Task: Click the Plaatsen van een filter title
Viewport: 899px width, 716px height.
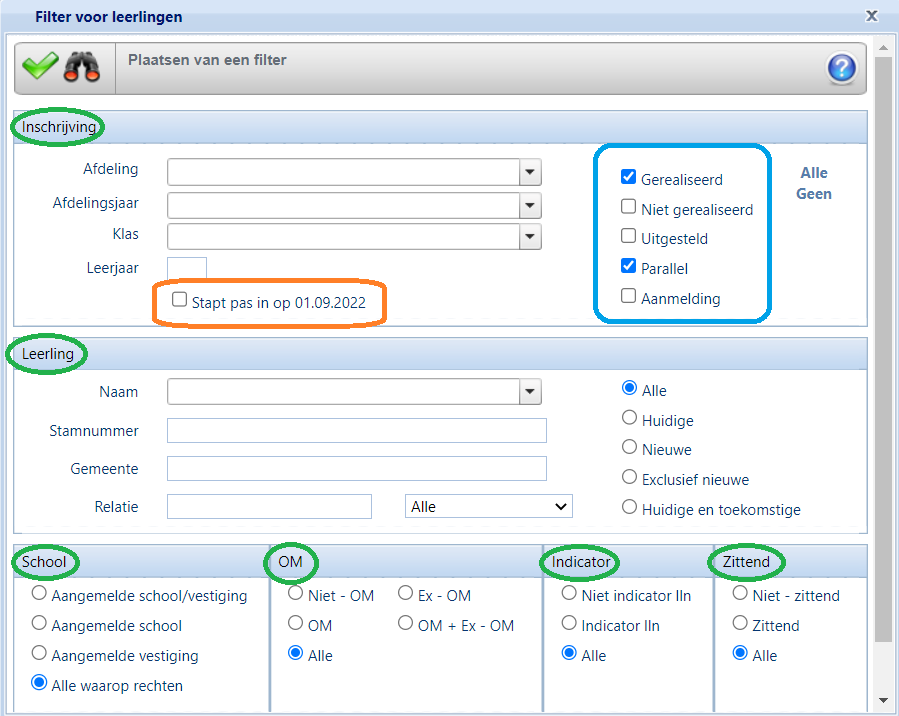Action: tap(207, 60)
